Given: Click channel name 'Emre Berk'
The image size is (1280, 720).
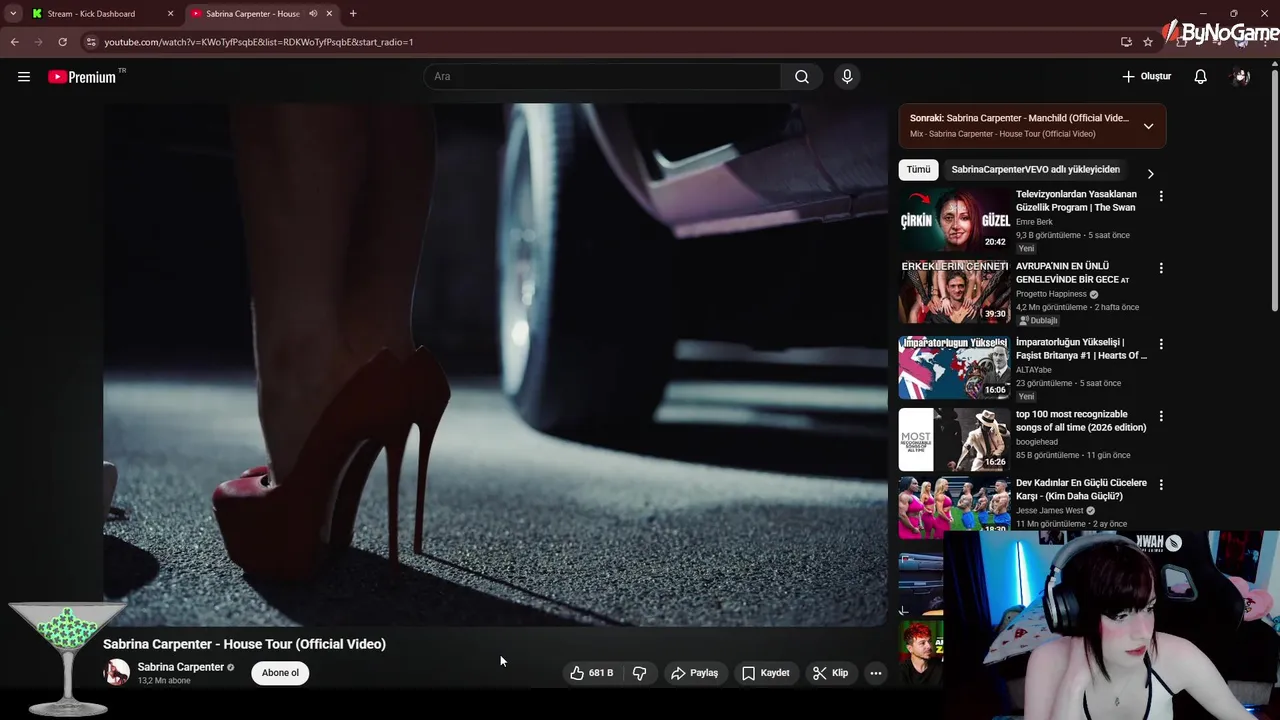Looking at the screenshot, I should pyautogui.click(x=1034, y=222).
